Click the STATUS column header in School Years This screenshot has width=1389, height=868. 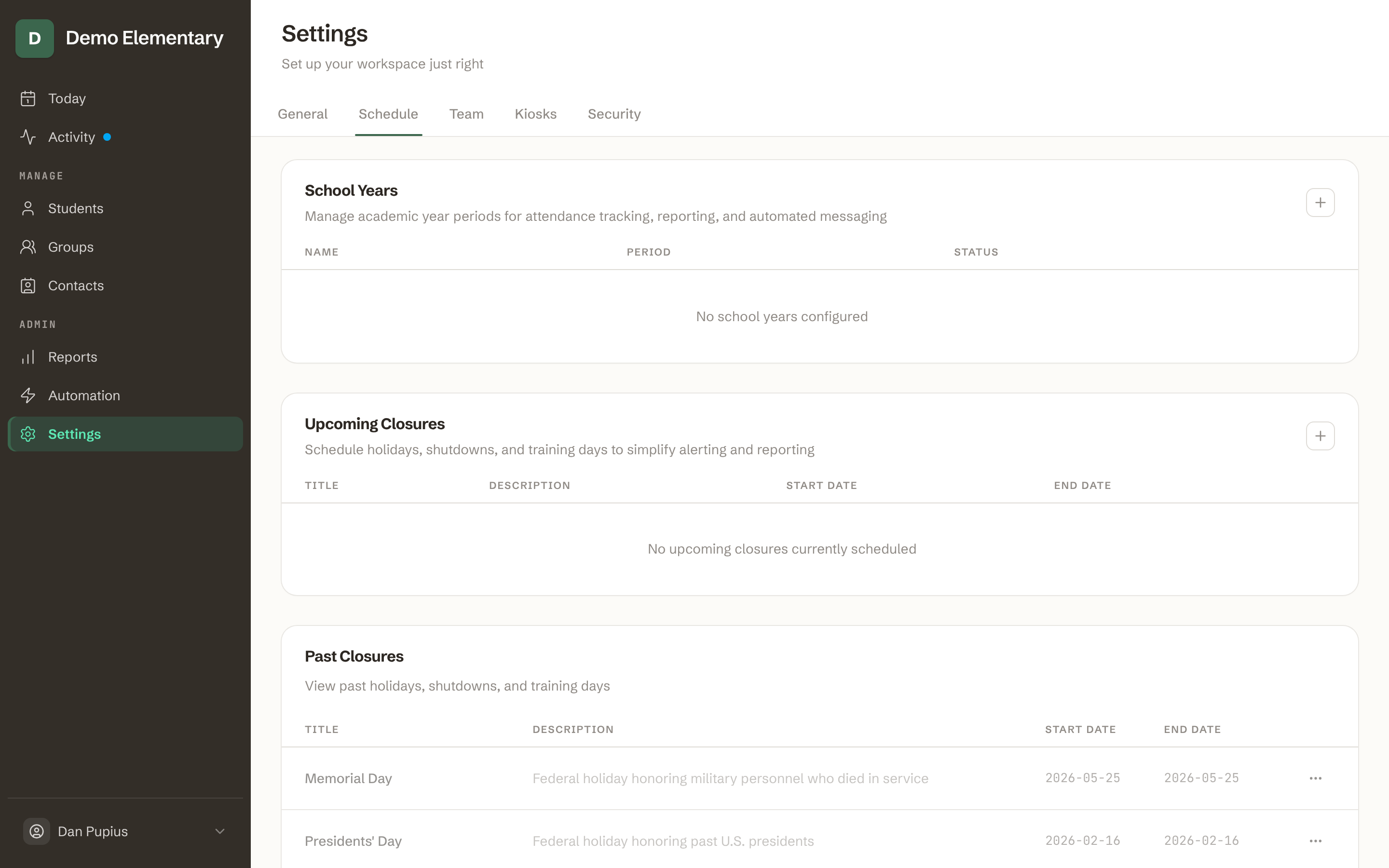pos(976,252)
